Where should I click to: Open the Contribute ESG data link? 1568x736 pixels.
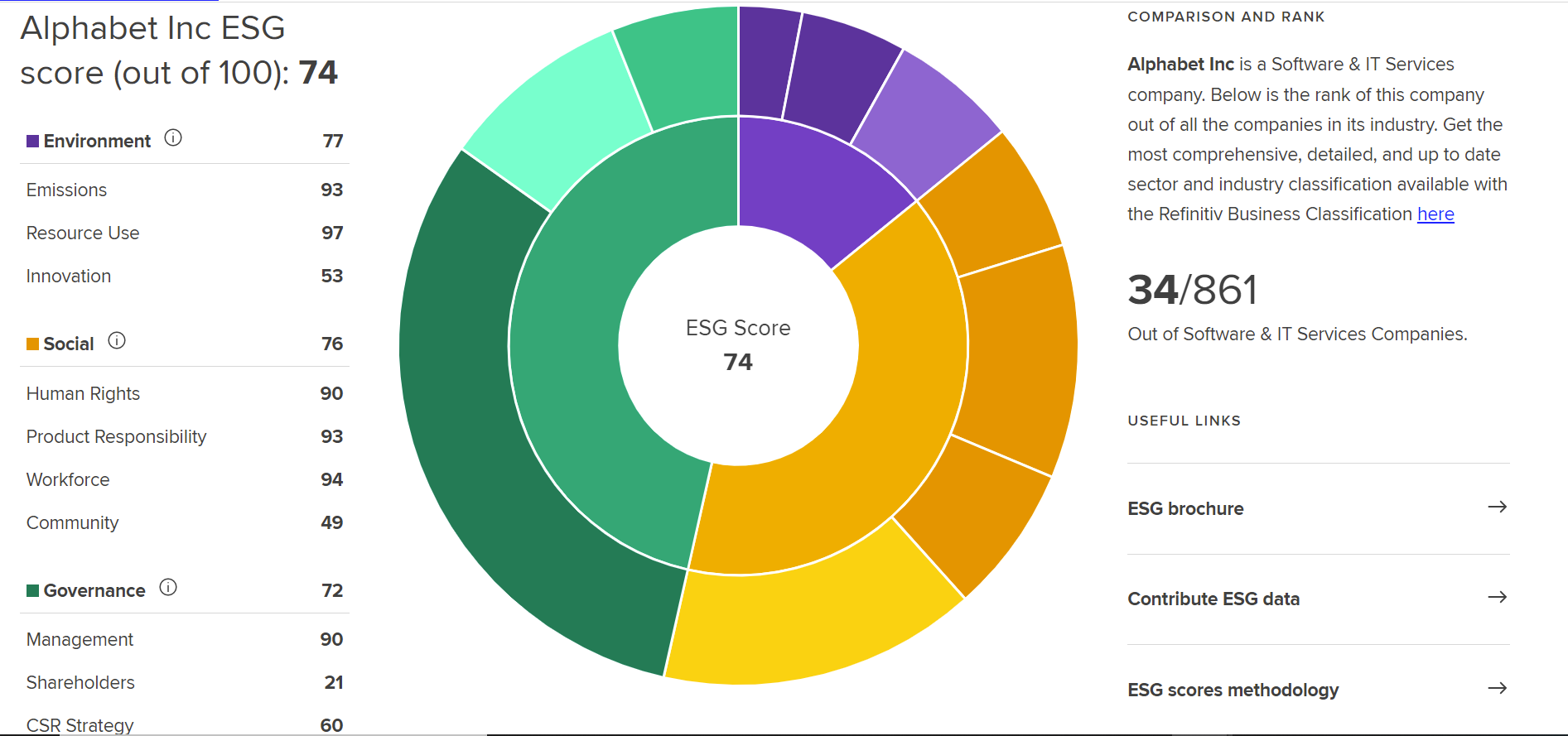coord(1213,599)
